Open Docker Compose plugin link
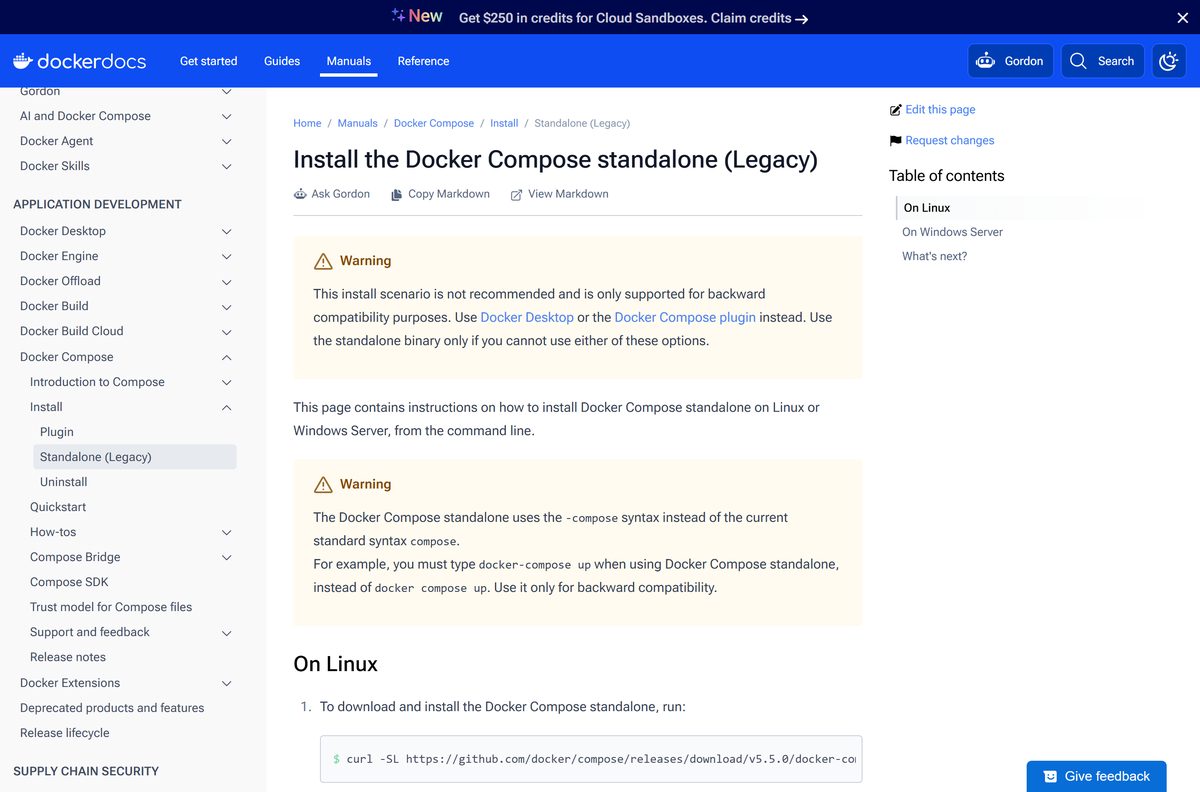 [685, 317]
